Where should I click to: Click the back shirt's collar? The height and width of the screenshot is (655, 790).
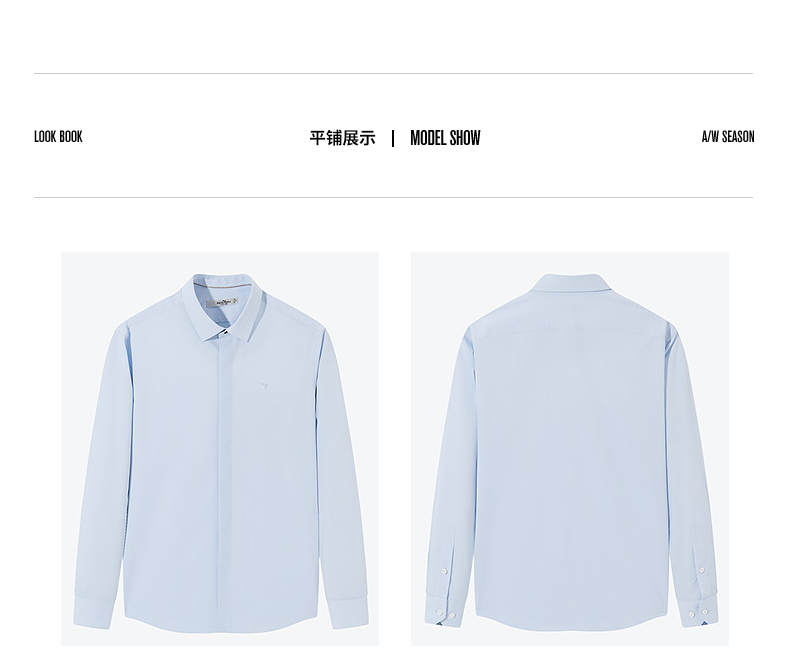pyautogui.click(x=573, y=285)
